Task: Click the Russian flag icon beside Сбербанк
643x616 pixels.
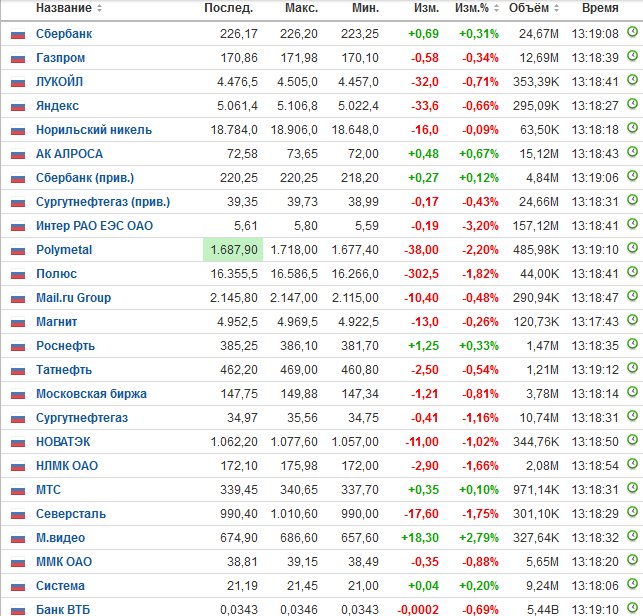Action: click(18, 34)
